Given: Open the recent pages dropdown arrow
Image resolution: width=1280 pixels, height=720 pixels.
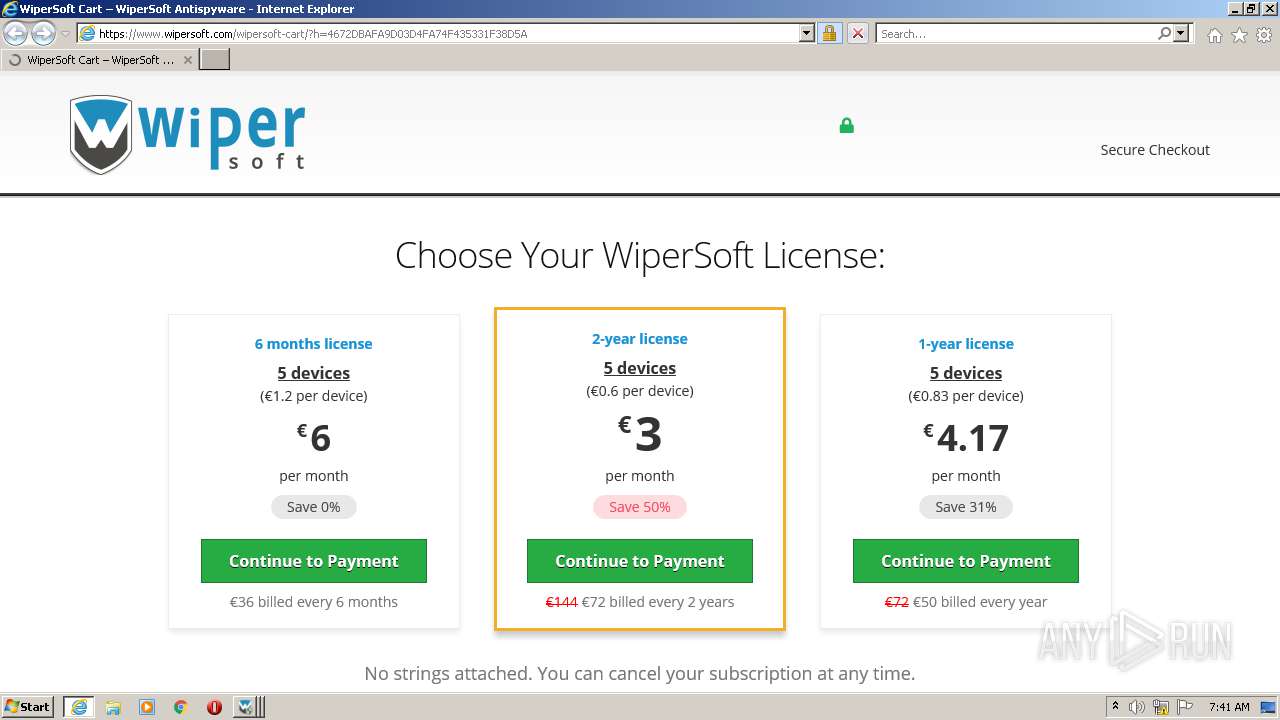Looking at the screenshot, I should (x=65, y=34).
